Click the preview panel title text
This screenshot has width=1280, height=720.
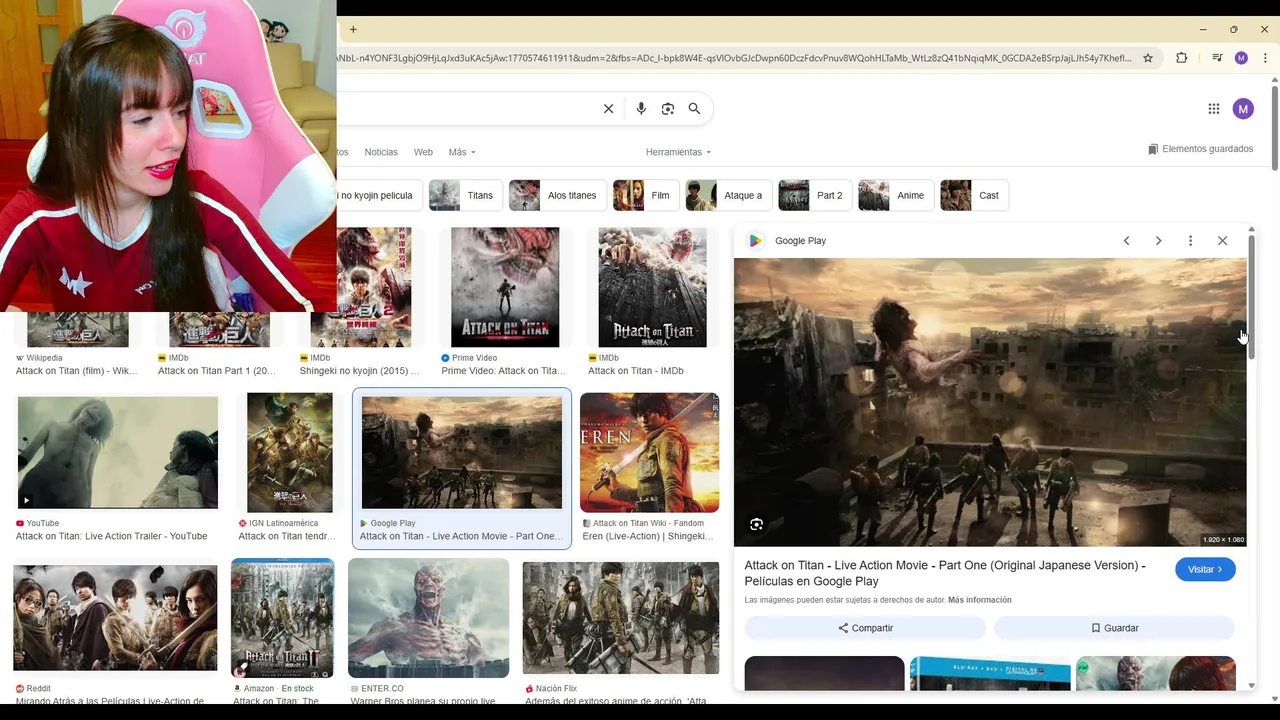point(945,573)
